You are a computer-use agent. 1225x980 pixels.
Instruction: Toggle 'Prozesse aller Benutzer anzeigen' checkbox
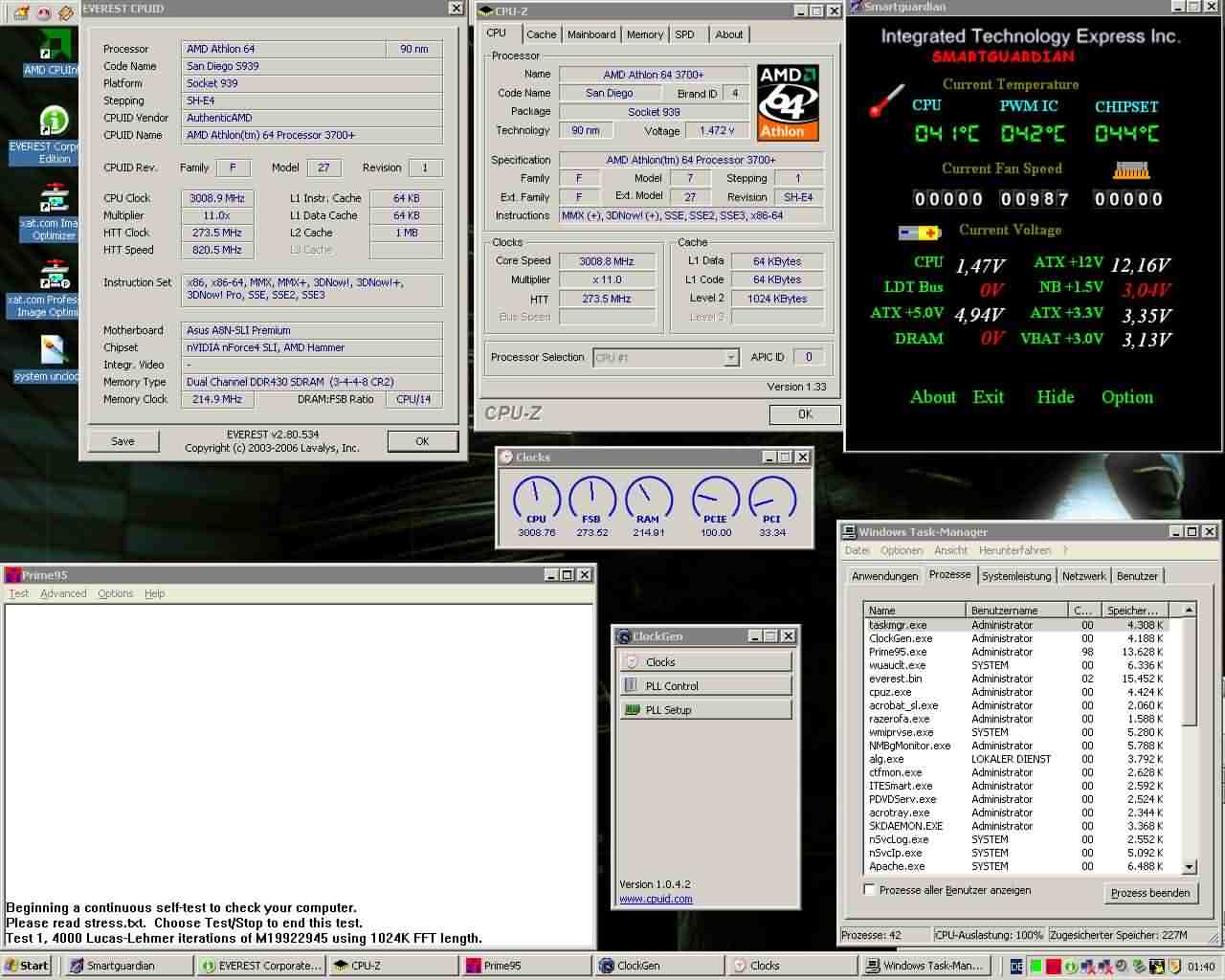869,890
